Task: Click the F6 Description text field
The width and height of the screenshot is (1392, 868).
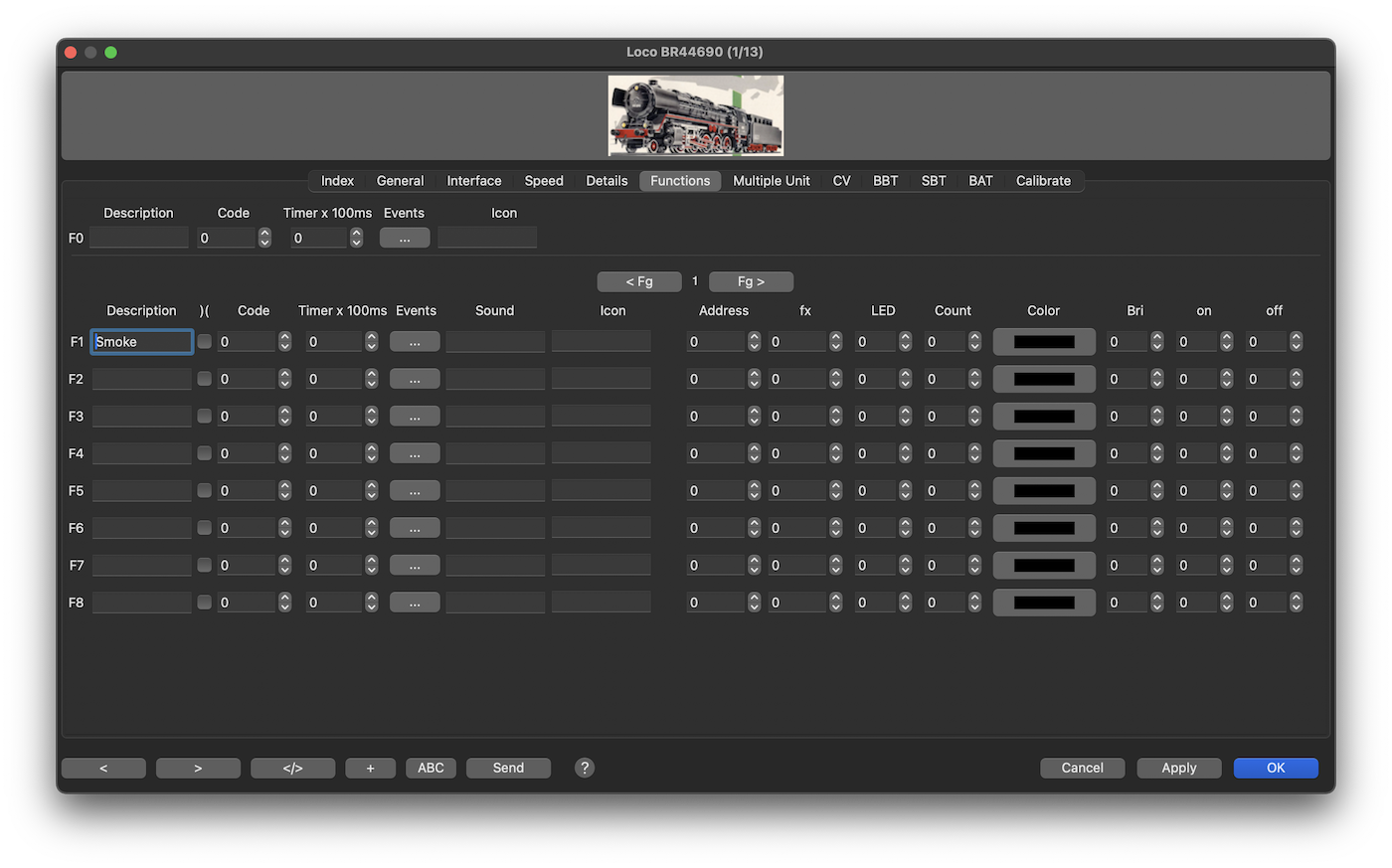Action: (142, 528)
